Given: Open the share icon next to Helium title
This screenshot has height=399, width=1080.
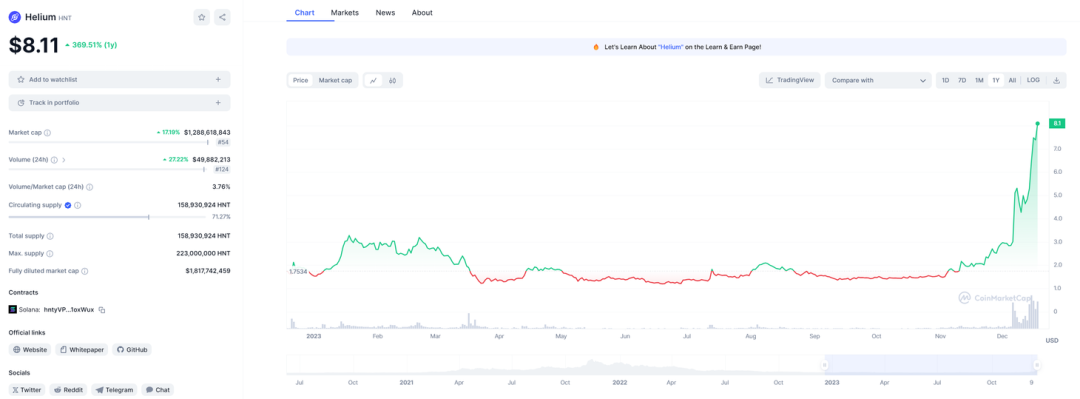Looking at the screenshot, I should pos(222,17).
